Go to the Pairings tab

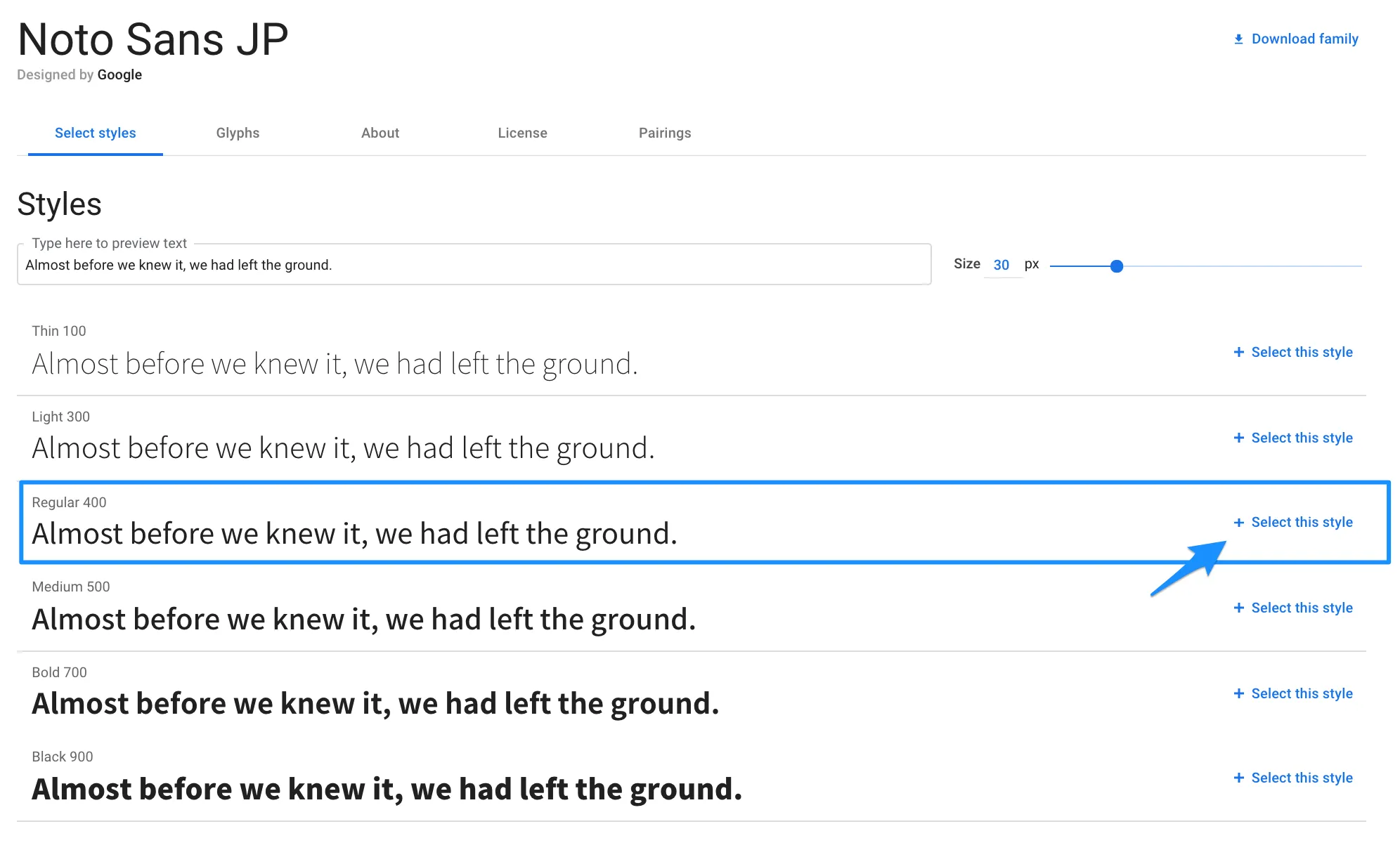(x=665, y=133)
